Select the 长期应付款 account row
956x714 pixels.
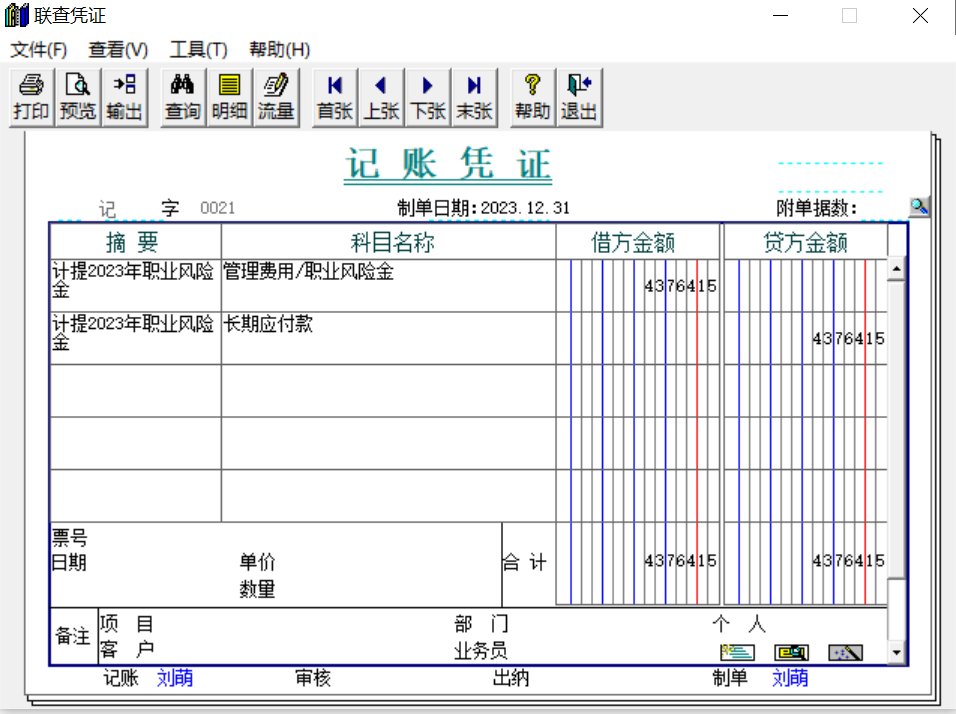coord(388,337)
